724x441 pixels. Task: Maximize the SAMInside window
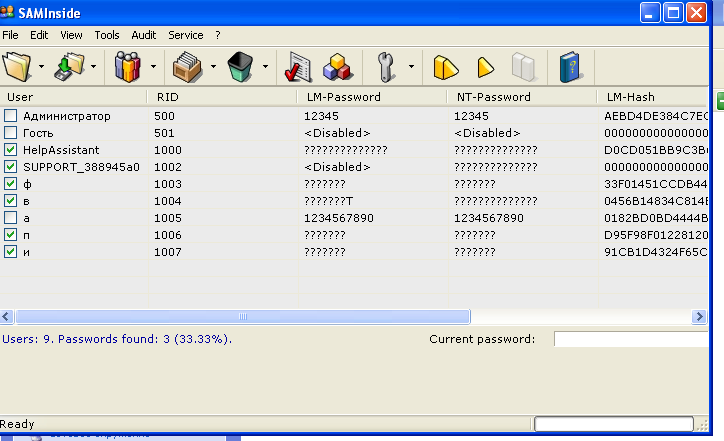[x=673, y=12]
